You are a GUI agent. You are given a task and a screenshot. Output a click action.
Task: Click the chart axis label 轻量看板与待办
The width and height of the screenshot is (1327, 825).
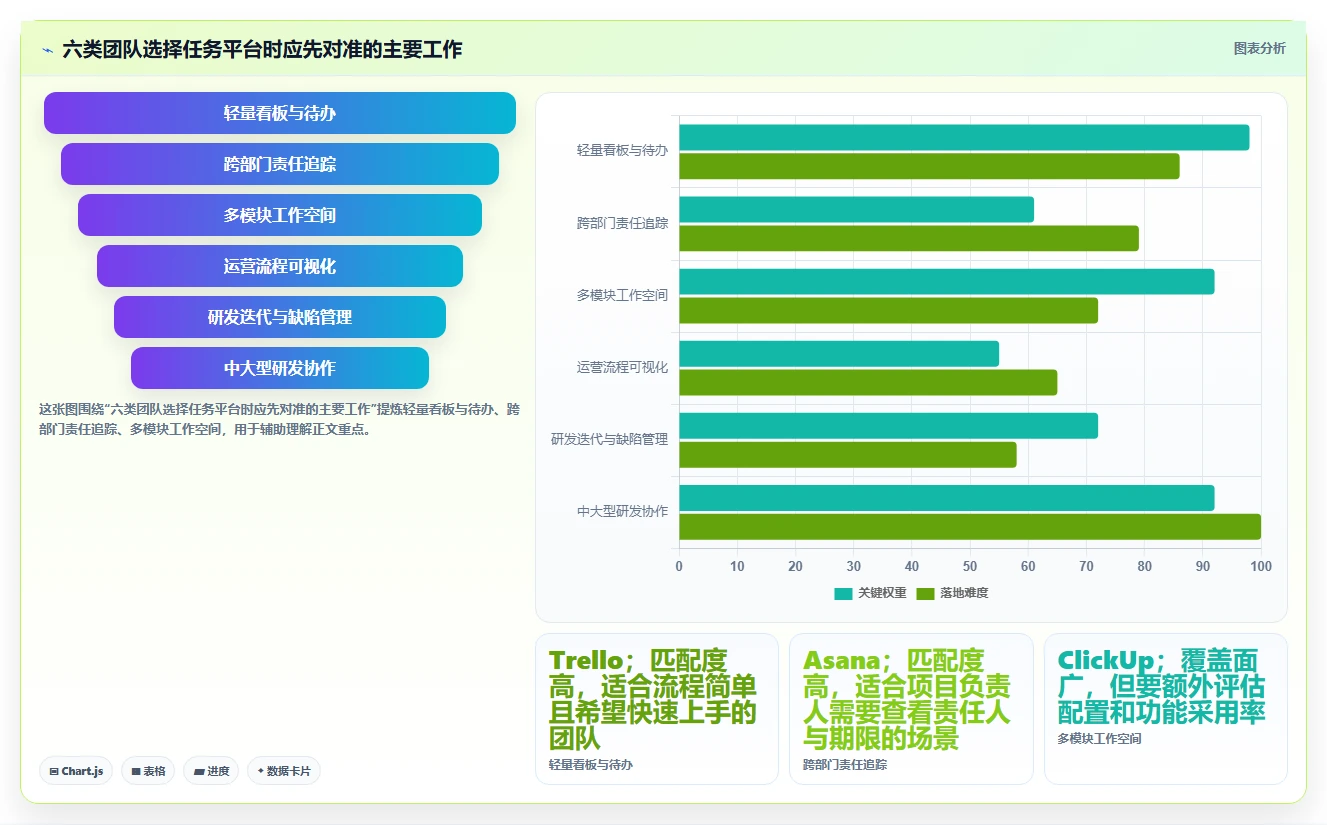click(622, 151)
